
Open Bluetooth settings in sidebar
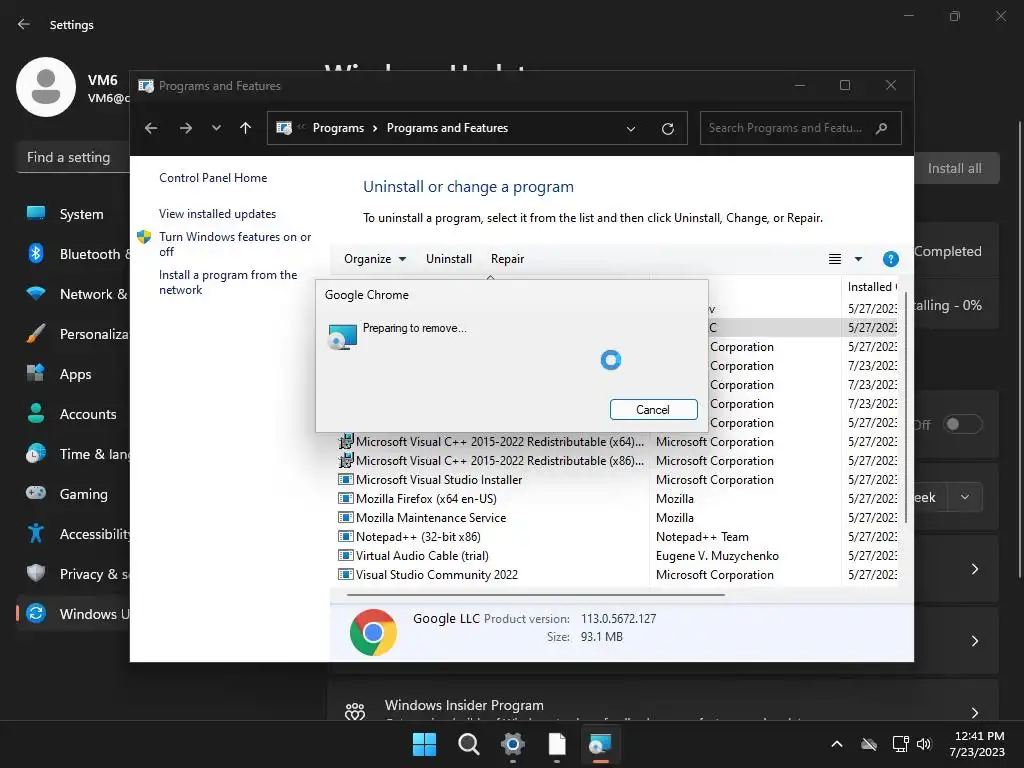pyautogui.click(x=73, y=254)
